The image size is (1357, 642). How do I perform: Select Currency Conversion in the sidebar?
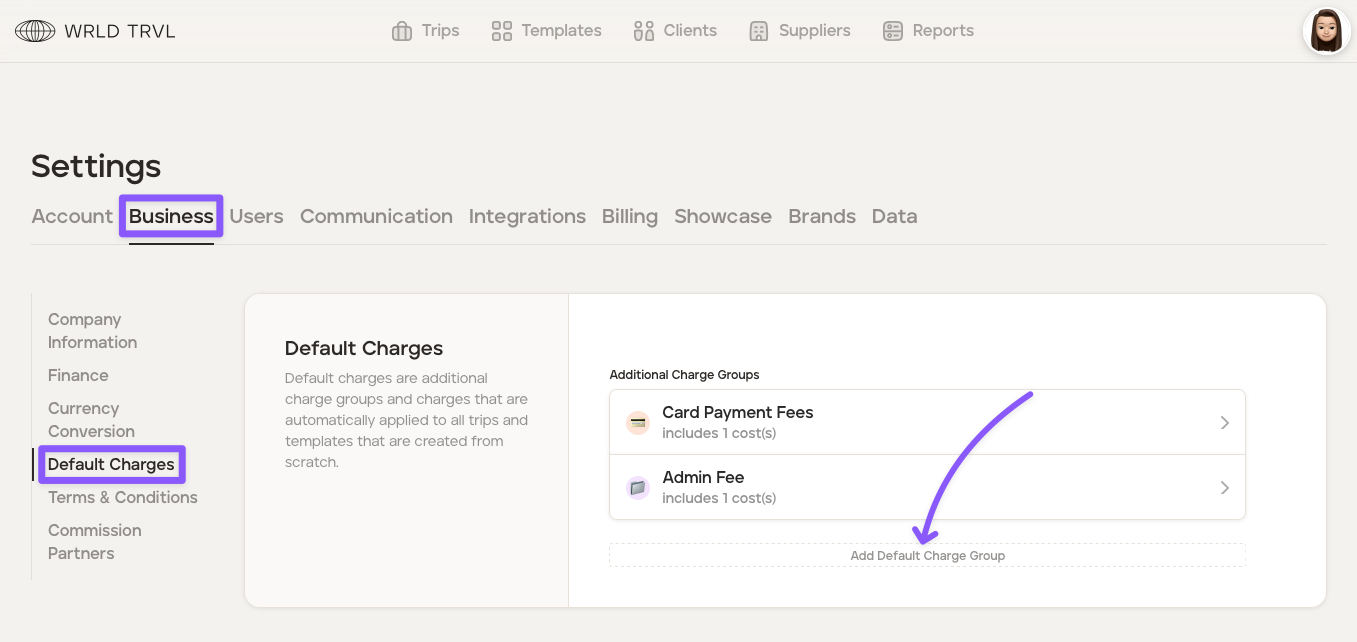(91, 420)
